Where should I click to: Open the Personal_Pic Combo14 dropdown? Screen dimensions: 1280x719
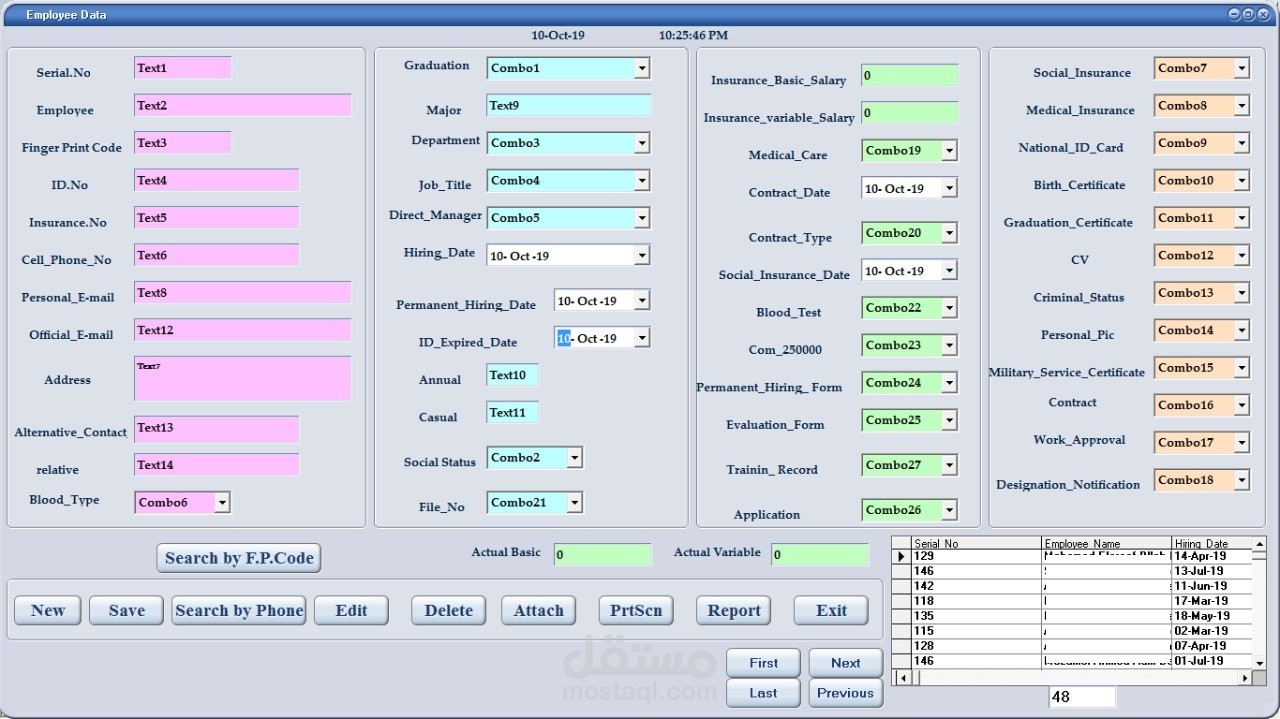(1241, 331)
